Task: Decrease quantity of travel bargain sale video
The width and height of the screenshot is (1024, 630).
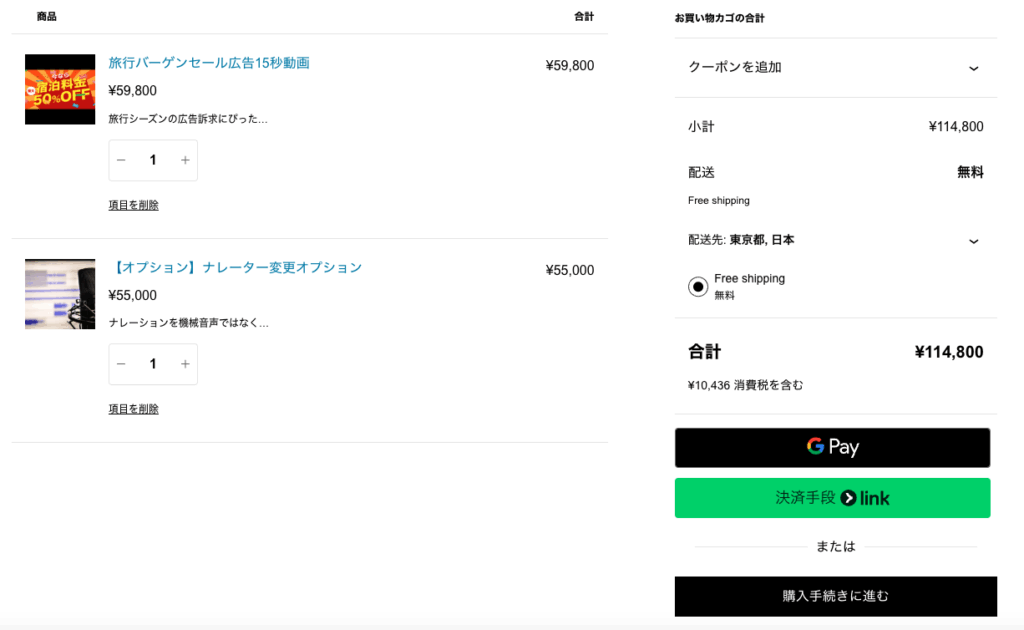Action: point(121,160)
